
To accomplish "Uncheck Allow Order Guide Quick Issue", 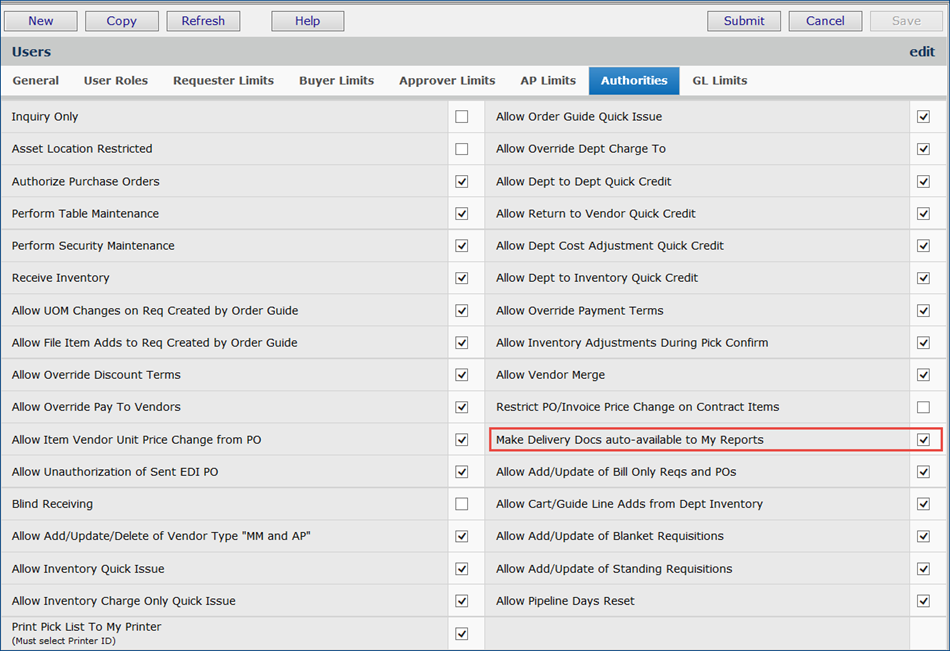I will point(923,117).
